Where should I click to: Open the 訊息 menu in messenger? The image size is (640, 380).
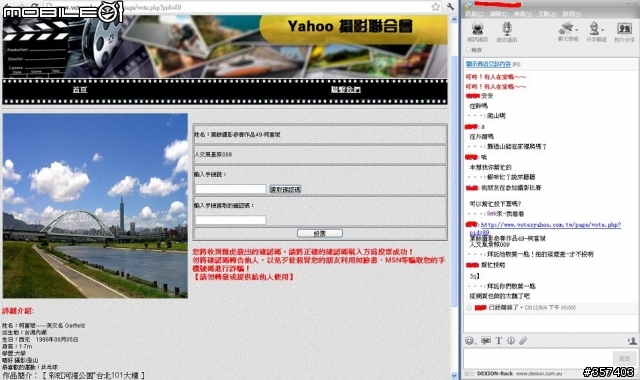[x=473, y=14]
